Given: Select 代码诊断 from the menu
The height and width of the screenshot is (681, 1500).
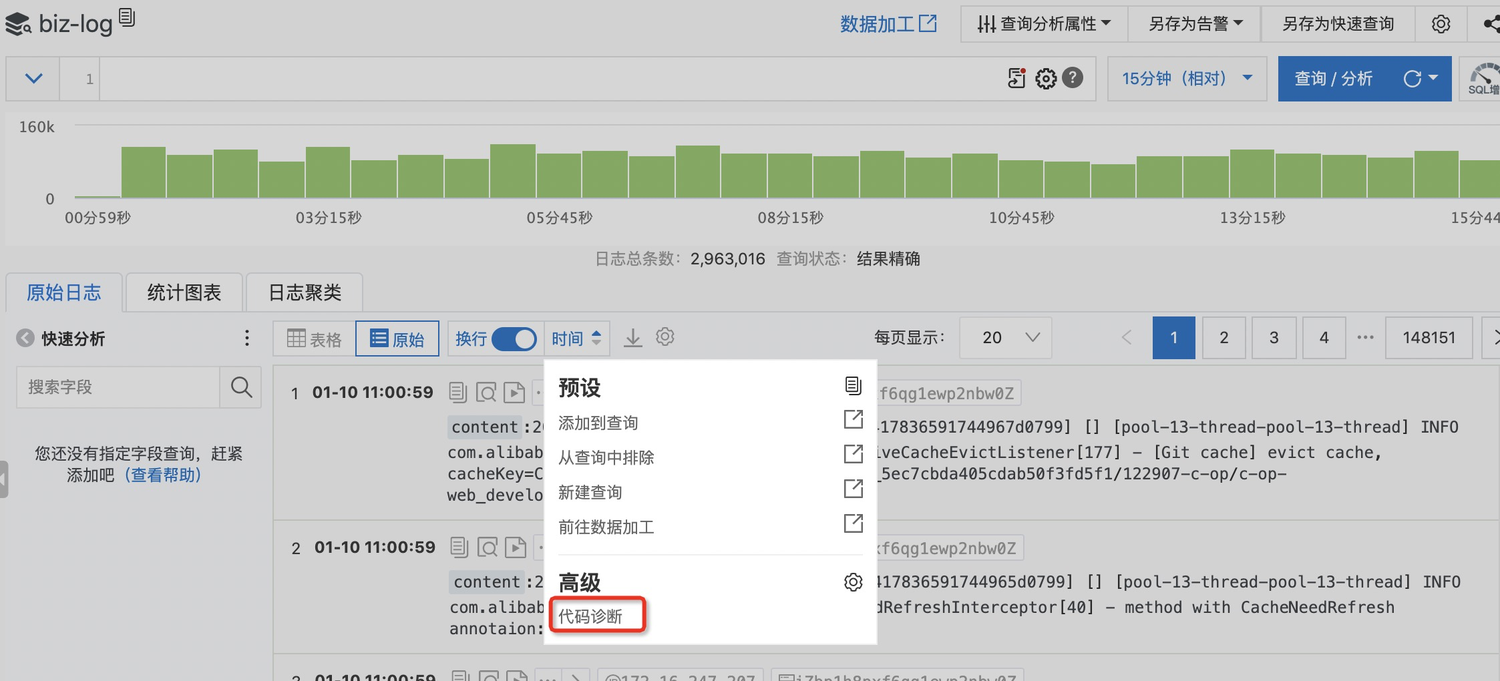Looking at the screenshot, I should point(591,616).
